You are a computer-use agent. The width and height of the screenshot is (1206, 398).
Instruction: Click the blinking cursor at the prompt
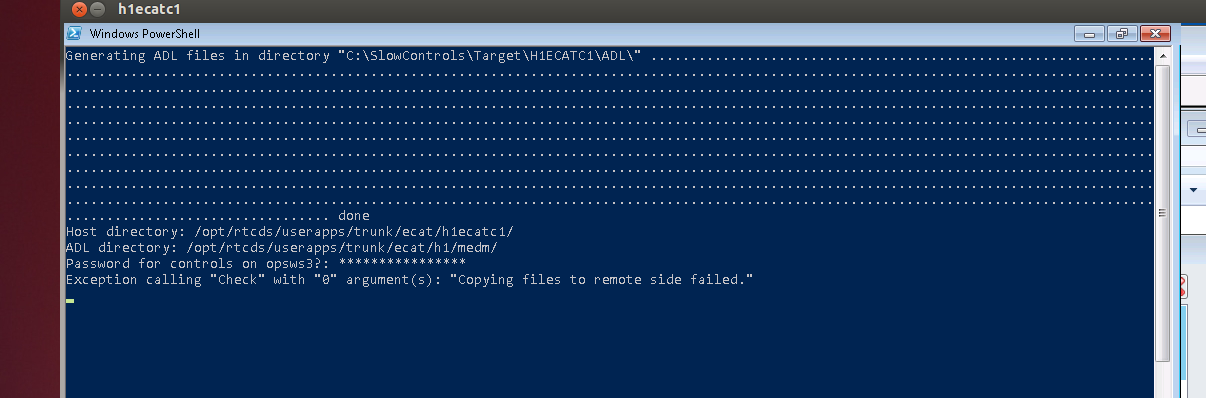click(70, 300)
